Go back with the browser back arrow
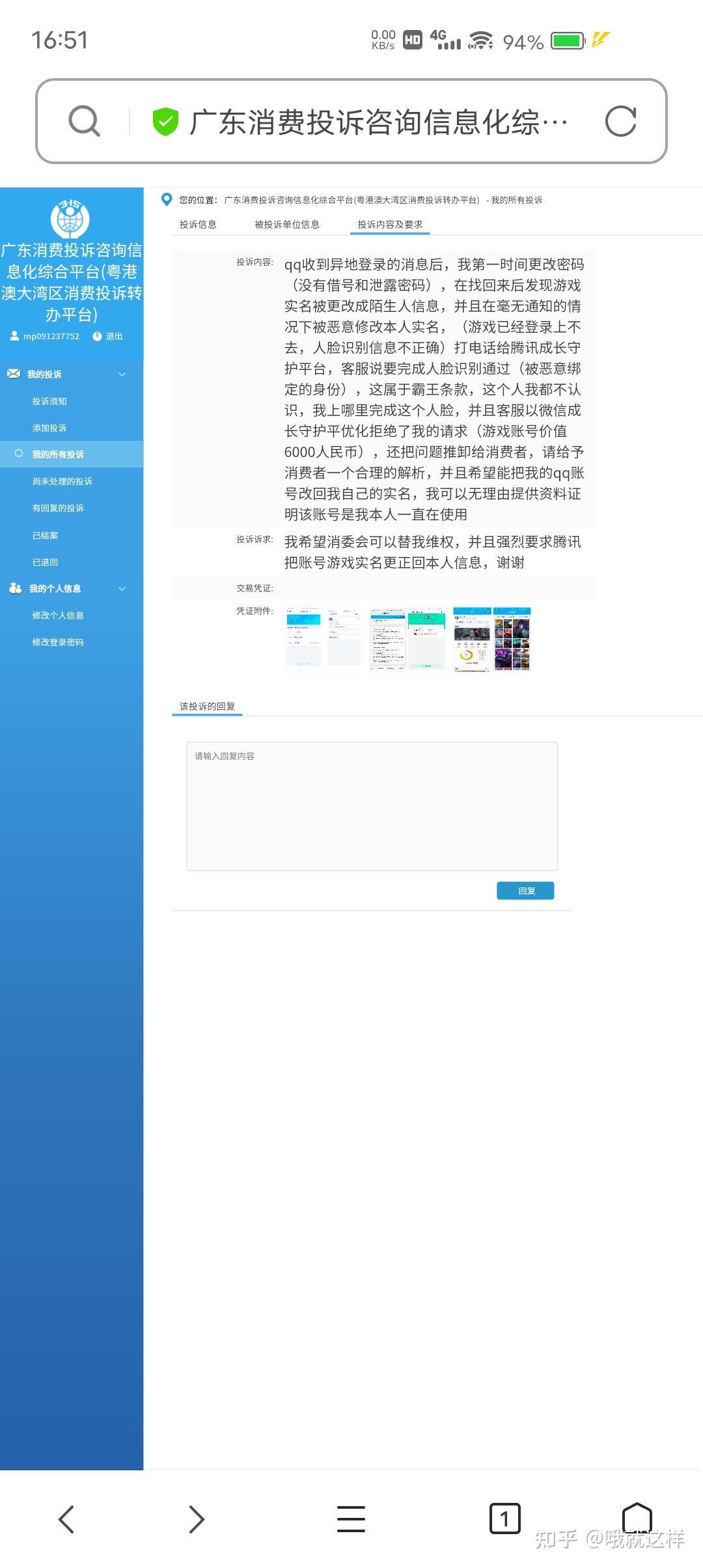The height and width of the screenshot is (1568, 703). pos(66,1519)
